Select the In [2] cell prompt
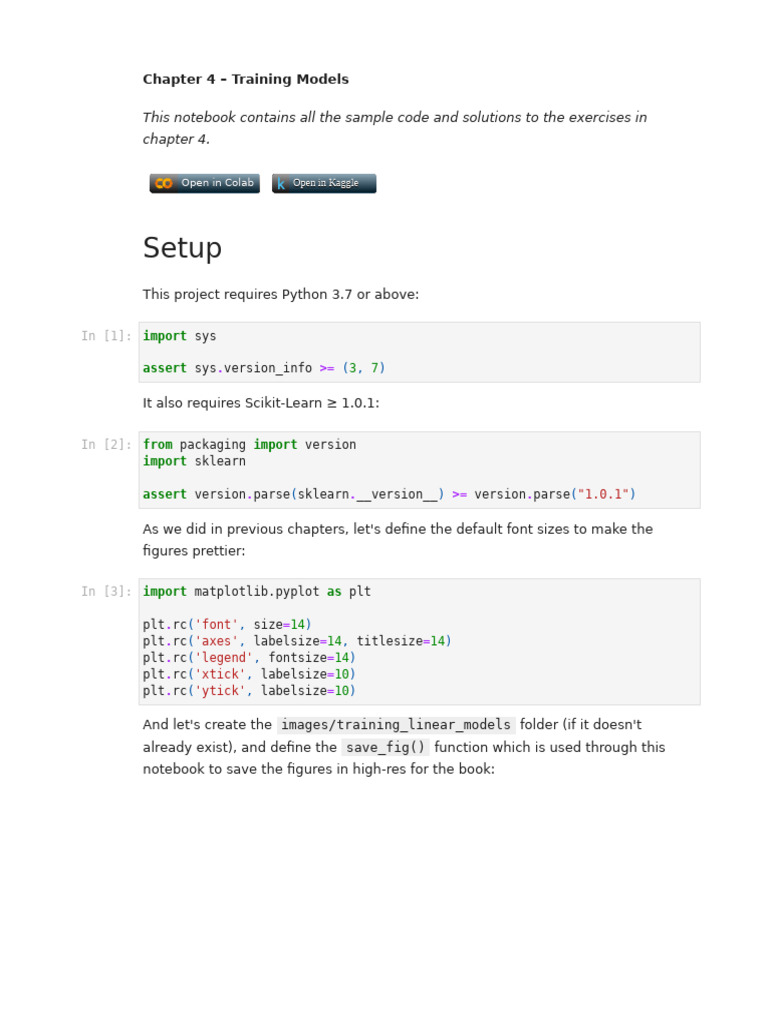768x1024 pixels. [x=106, y=445]
